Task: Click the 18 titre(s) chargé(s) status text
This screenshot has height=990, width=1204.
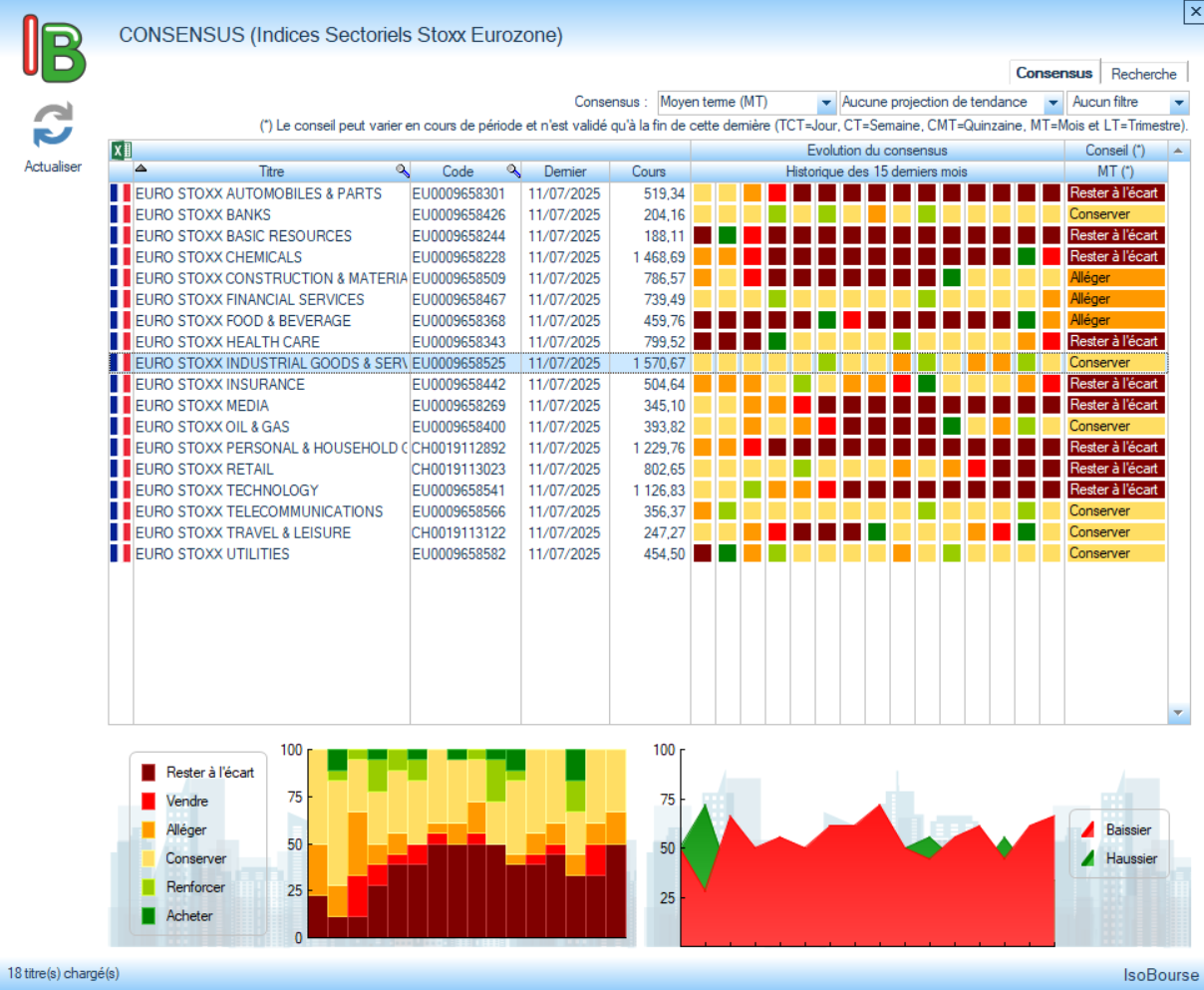Action: pyautogui.click(x=64, y=973)
